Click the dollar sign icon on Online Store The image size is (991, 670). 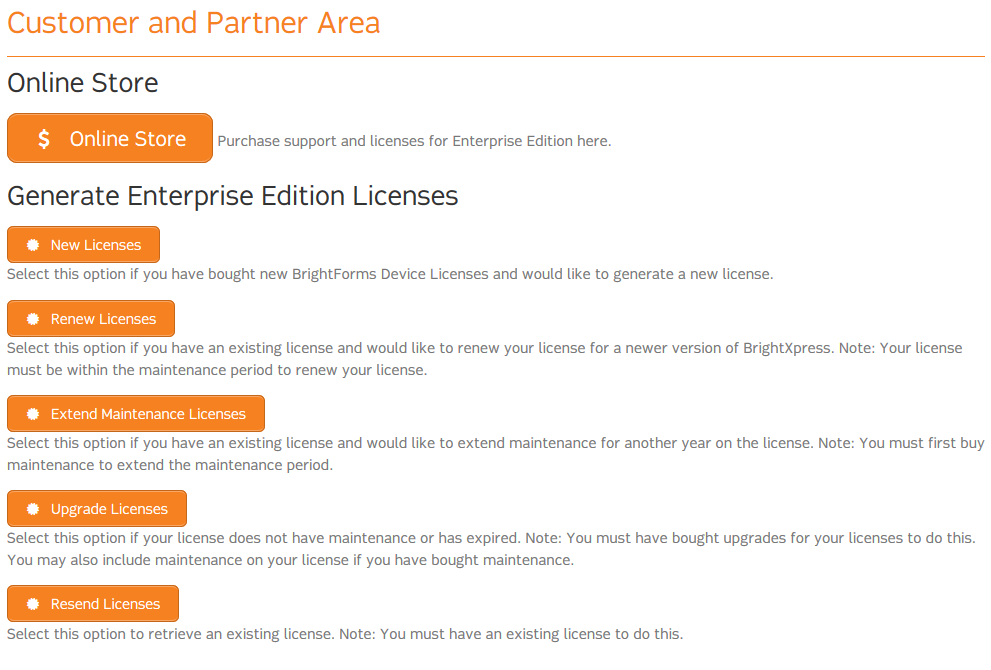(43, 139)
